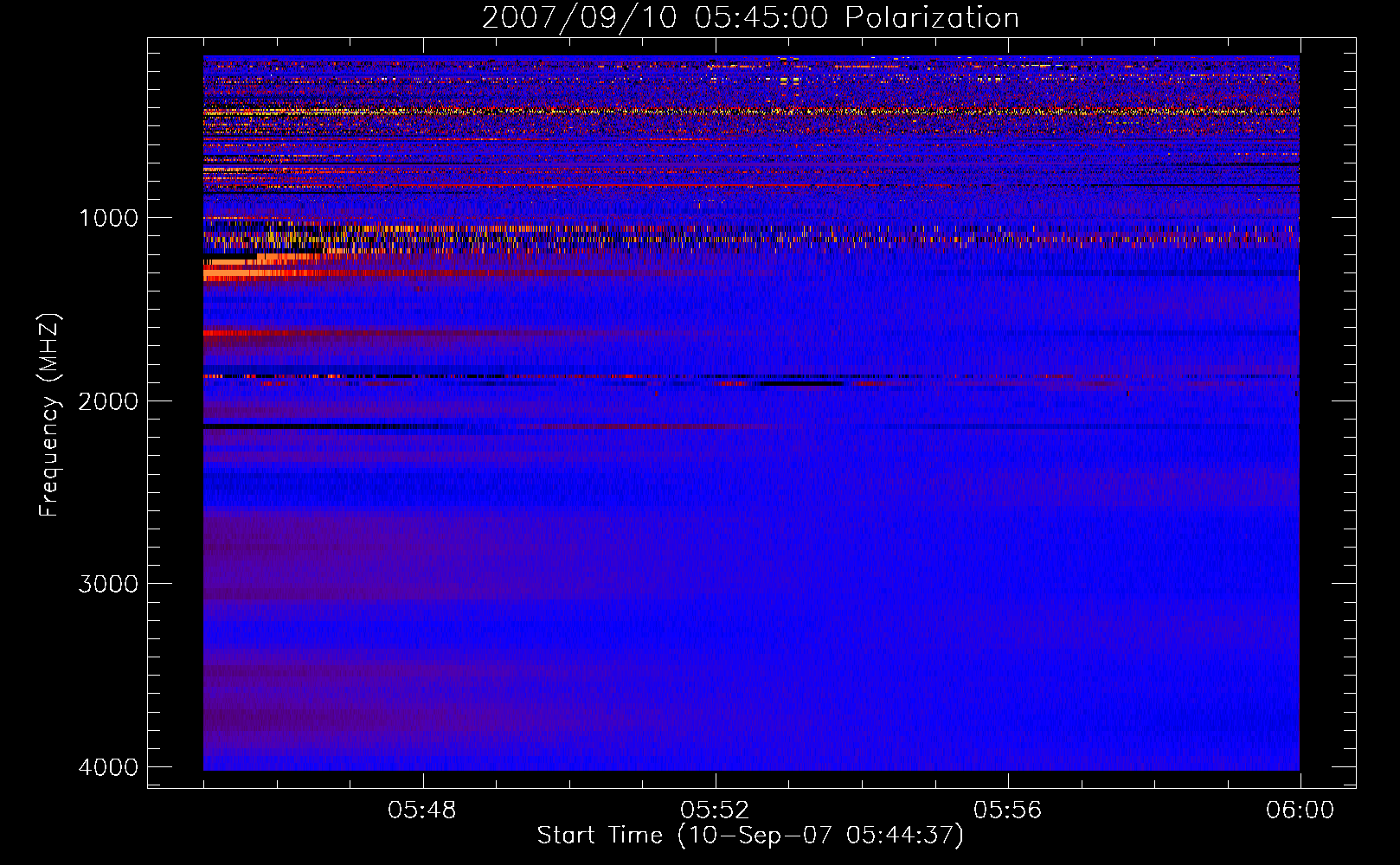Click the 2000 frequency tick label
Image resolution: width=1400 pixels, height=865 pixels.
[108, 401]
